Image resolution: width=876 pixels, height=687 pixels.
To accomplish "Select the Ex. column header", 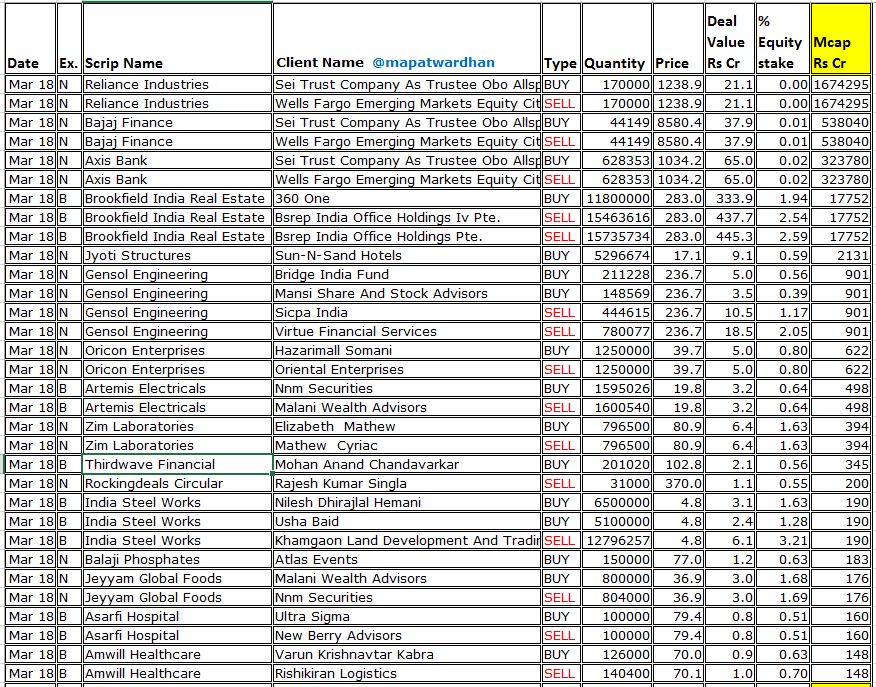I will coord(69,39).
